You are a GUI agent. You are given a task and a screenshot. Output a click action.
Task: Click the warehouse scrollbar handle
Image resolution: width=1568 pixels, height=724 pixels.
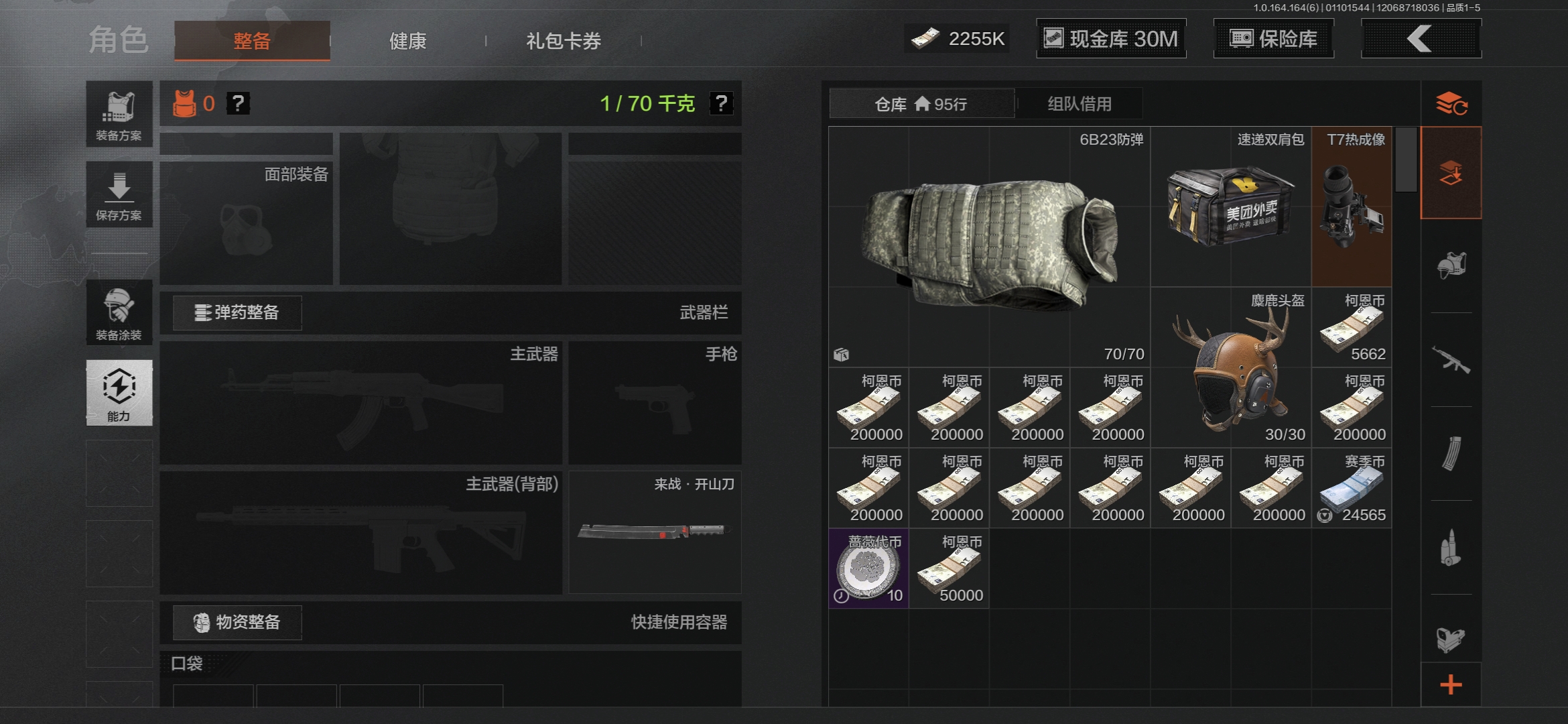point(1406,160)
